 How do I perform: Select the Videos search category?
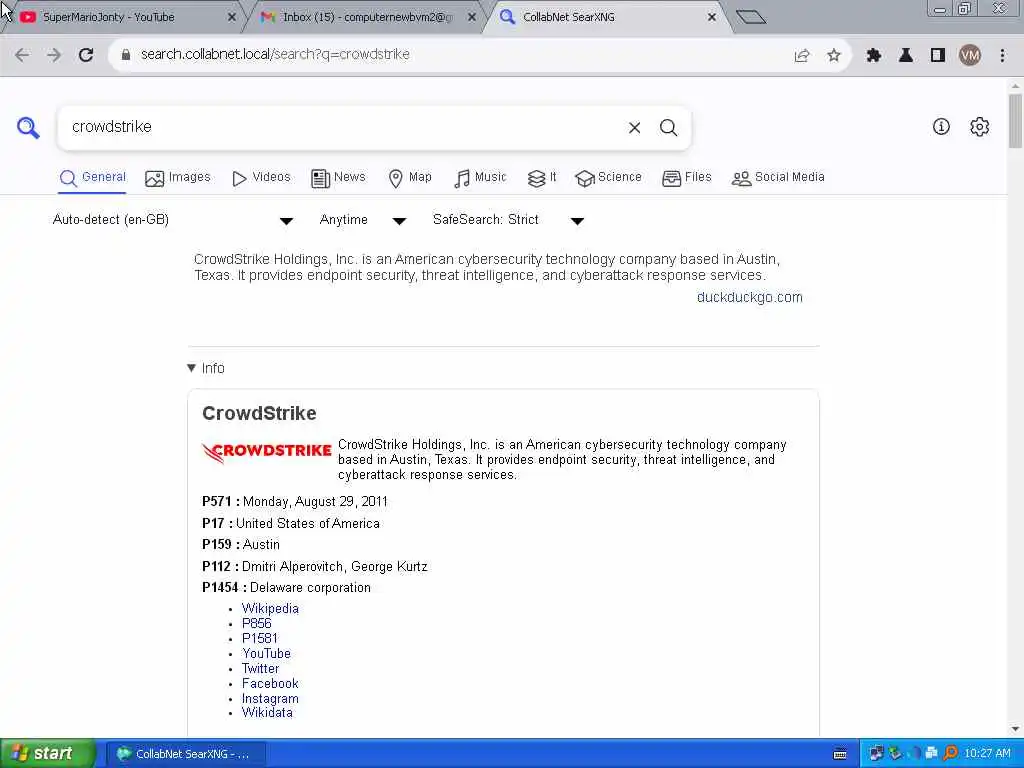click(261, 178)
